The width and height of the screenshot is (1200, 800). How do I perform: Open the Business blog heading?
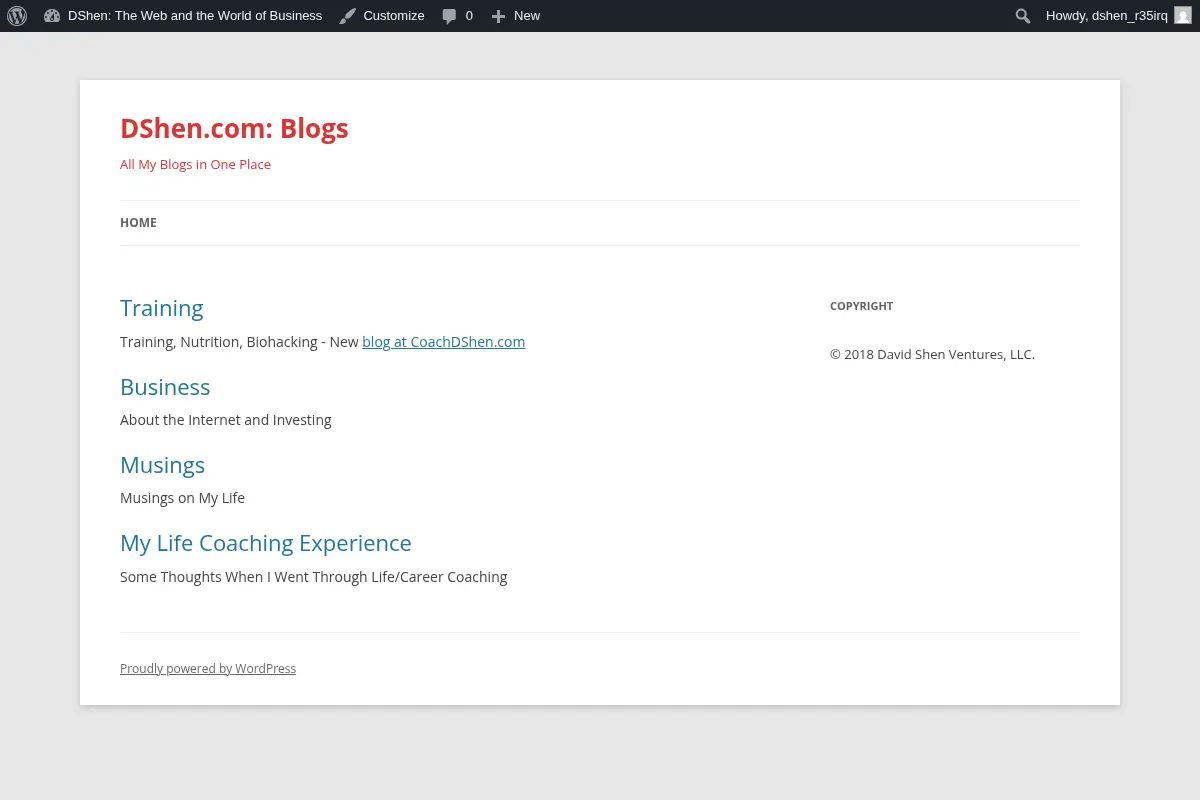click(x=165, y=387)
